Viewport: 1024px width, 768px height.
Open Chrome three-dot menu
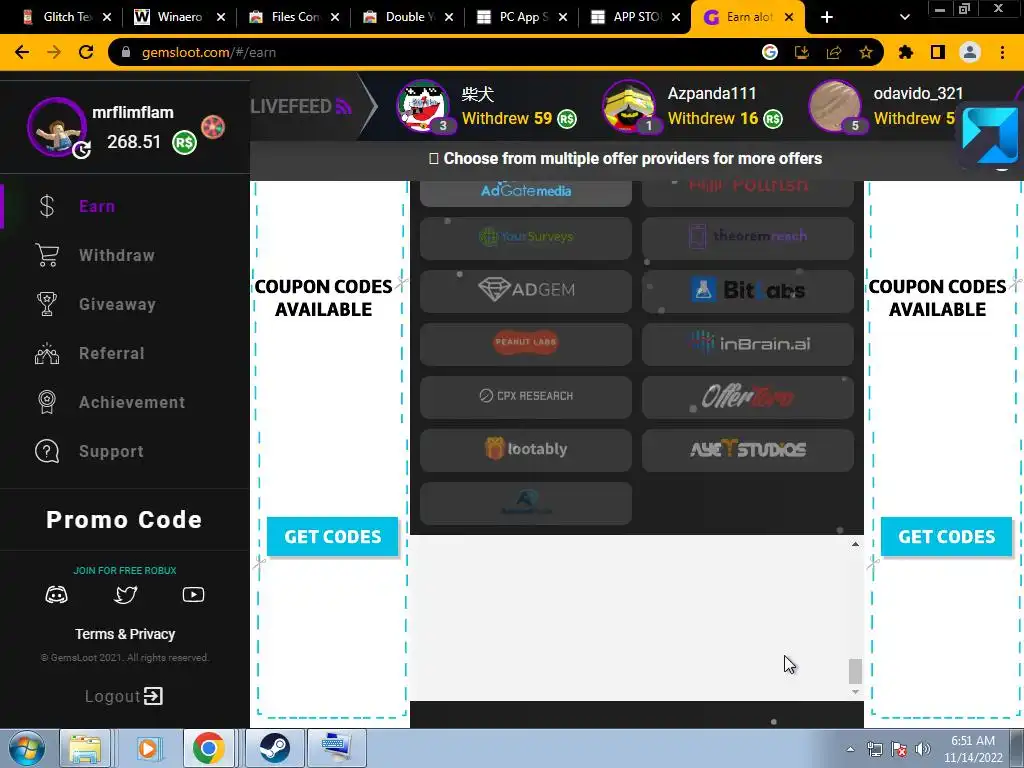[1002, 52]
